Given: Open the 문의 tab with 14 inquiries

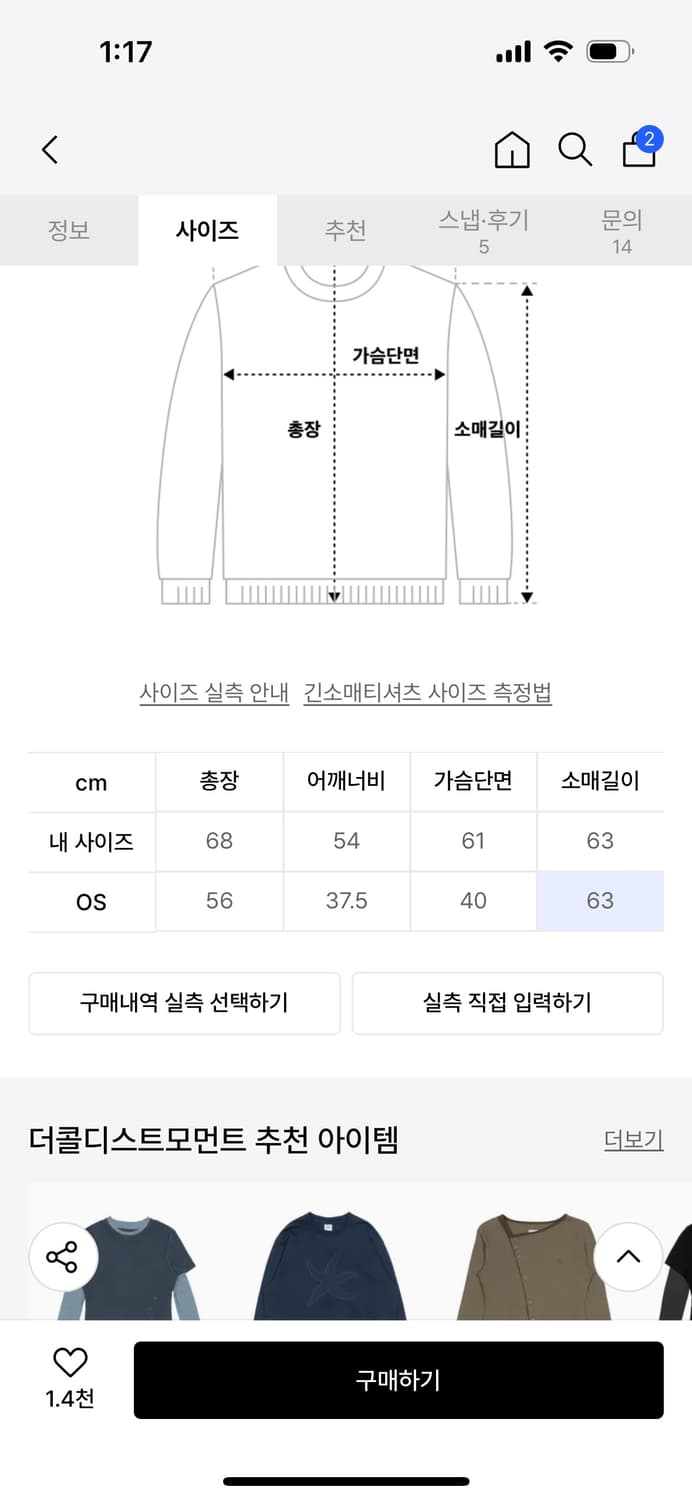Looking at the screenshot, I should click(622, 230).
